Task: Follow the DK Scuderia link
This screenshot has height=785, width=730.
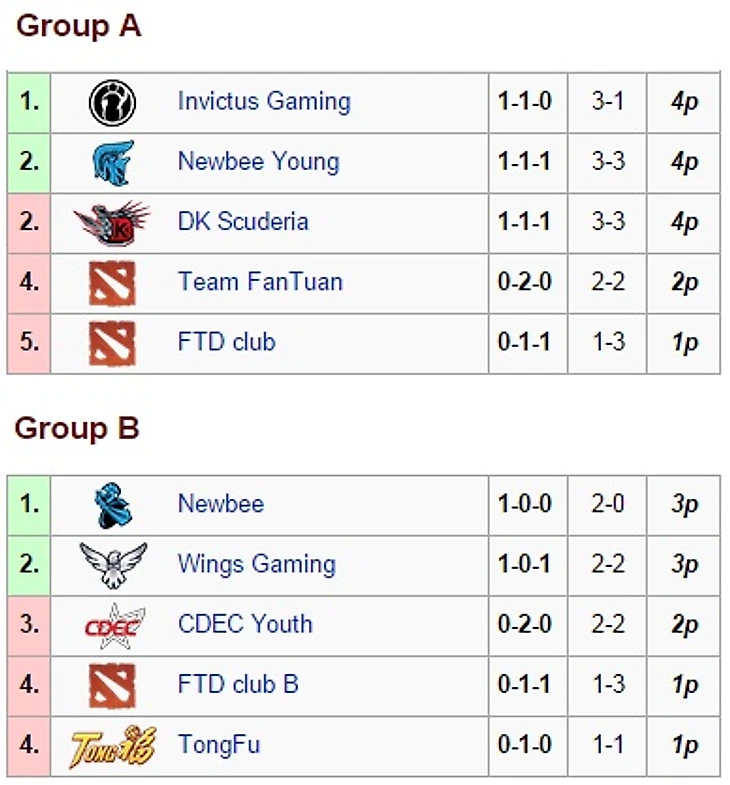Action: [243, 222]
